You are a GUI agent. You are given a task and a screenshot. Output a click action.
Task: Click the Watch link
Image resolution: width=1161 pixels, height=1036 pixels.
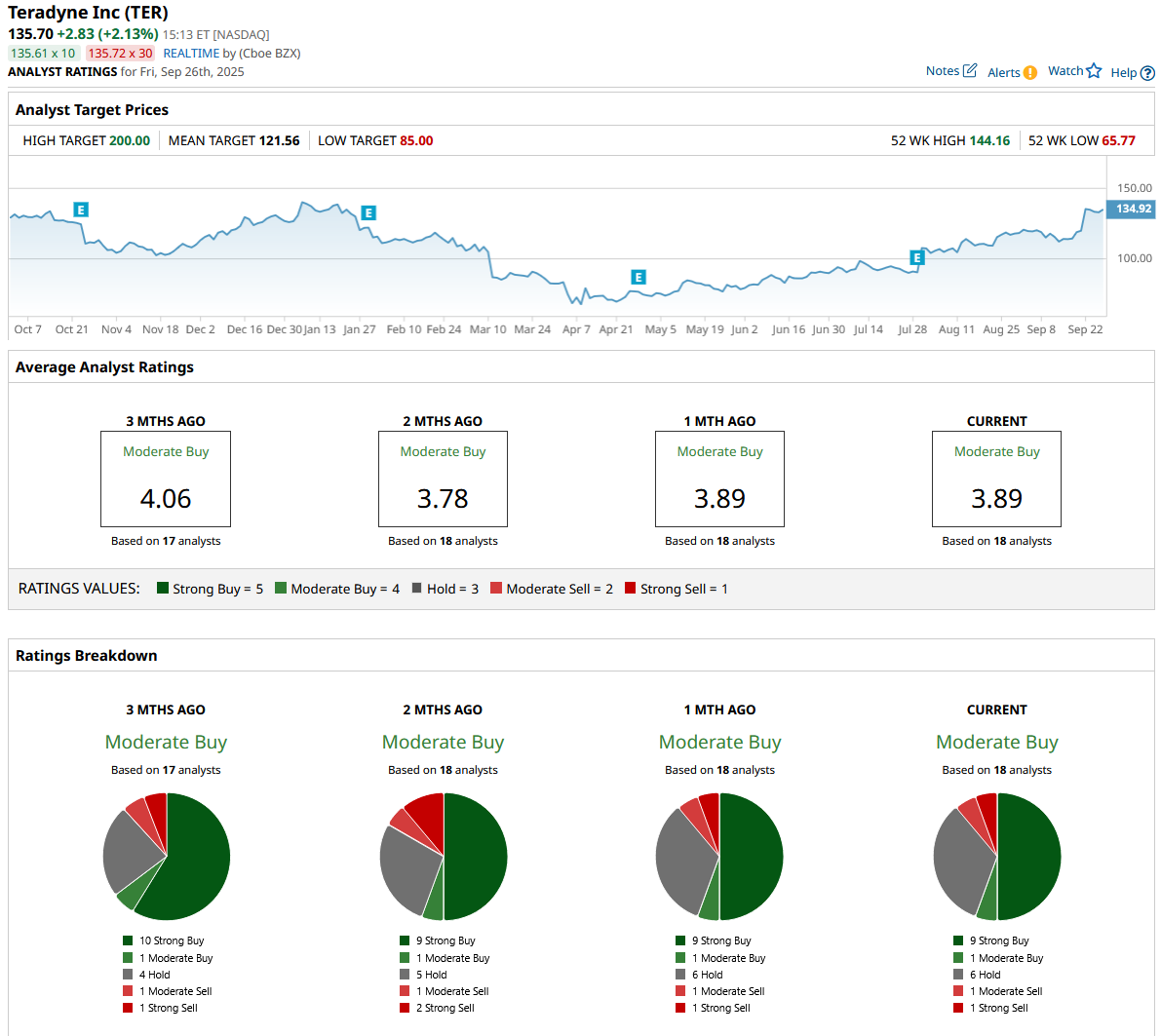coord(1065,71)
